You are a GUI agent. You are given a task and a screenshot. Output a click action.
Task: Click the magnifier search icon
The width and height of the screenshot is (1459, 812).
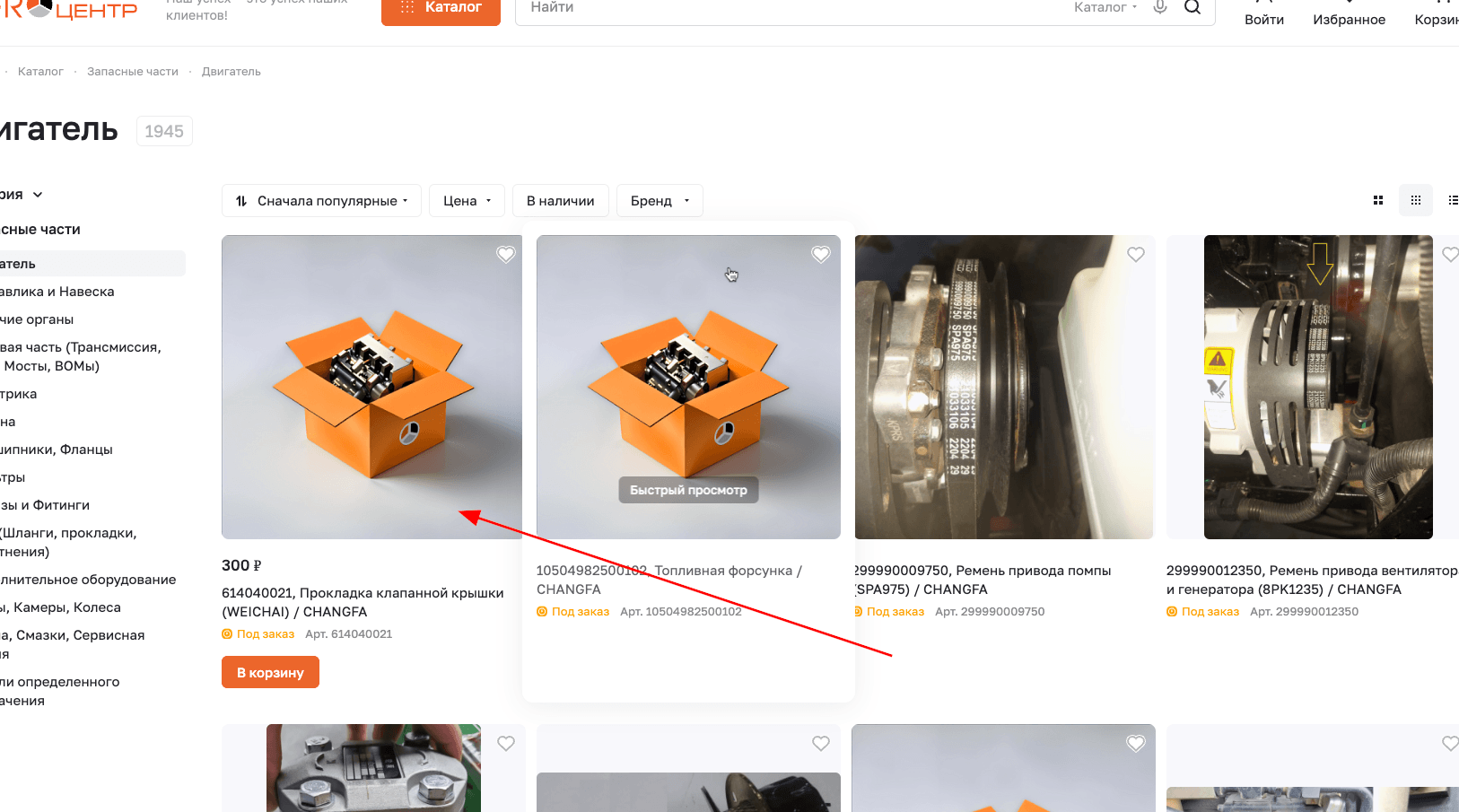pos(1193,7)
